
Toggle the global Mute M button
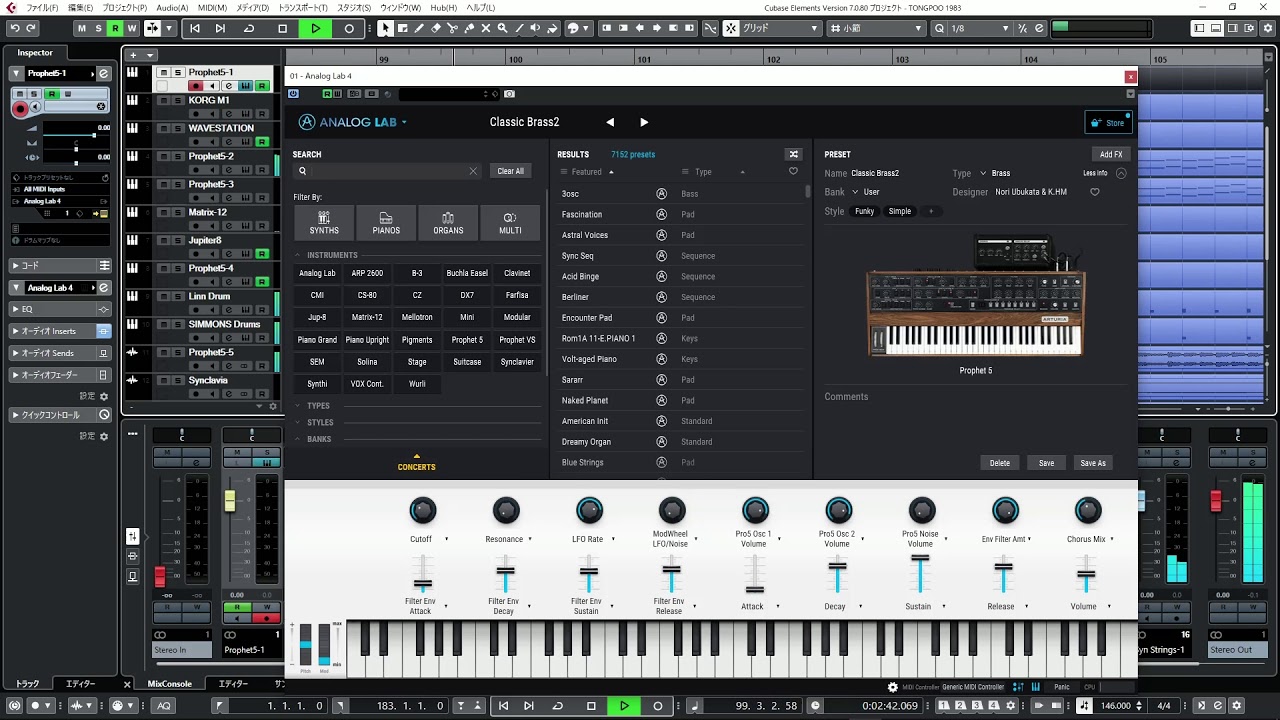(x=82, y=29)
